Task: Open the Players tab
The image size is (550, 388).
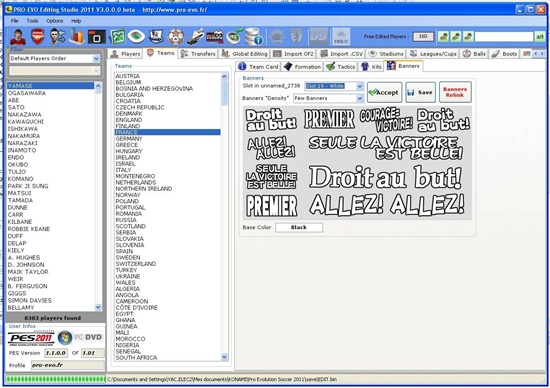Action: [126, 54]
